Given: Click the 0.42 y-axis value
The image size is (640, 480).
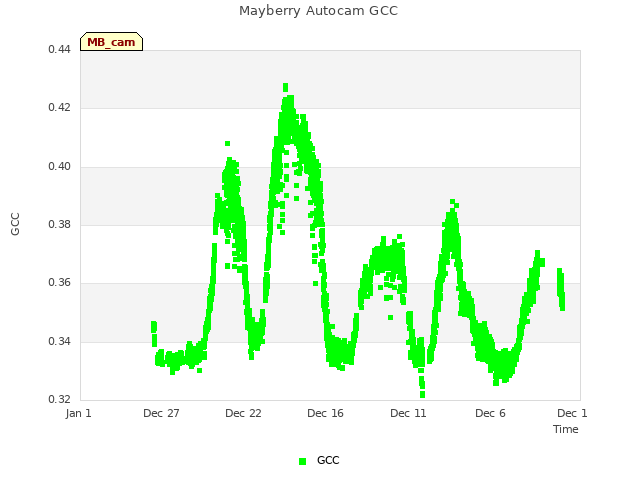Looking at the screenshot, I should [x=60, y=107].
